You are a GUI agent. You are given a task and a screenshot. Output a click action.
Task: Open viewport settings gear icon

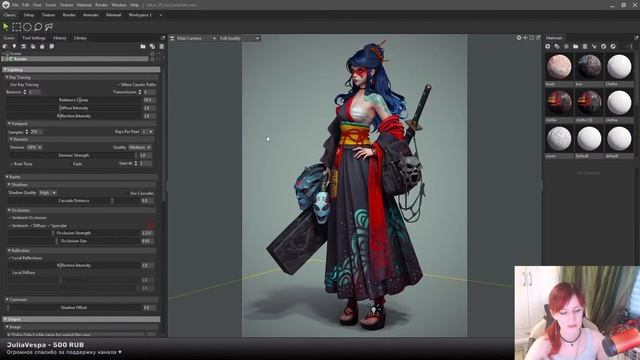pos(519,38)
